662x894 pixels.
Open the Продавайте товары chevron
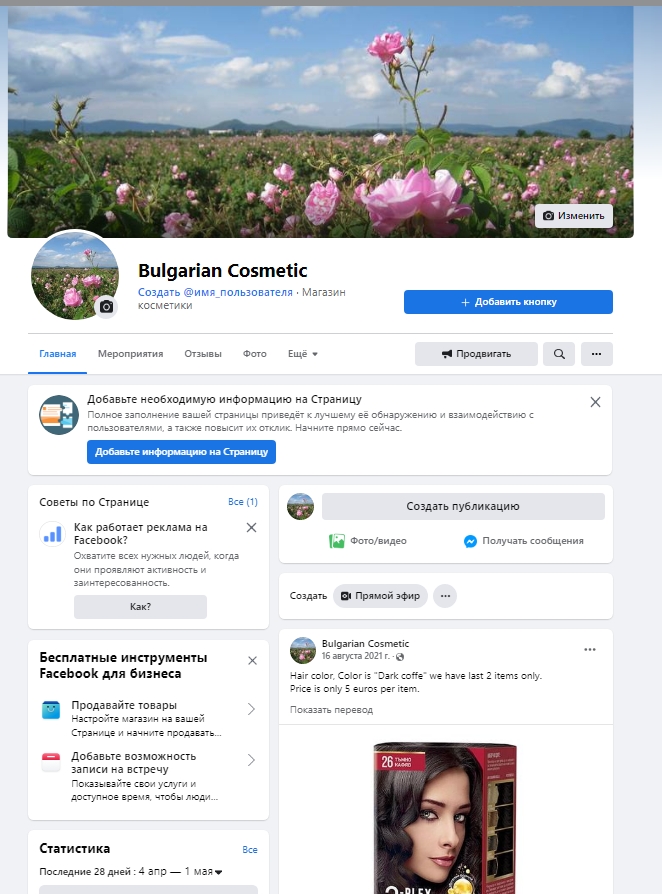(251, 709)
